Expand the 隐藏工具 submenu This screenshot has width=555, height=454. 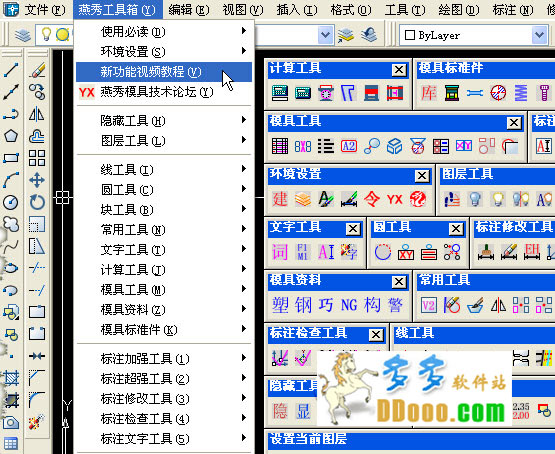[164, 121]
